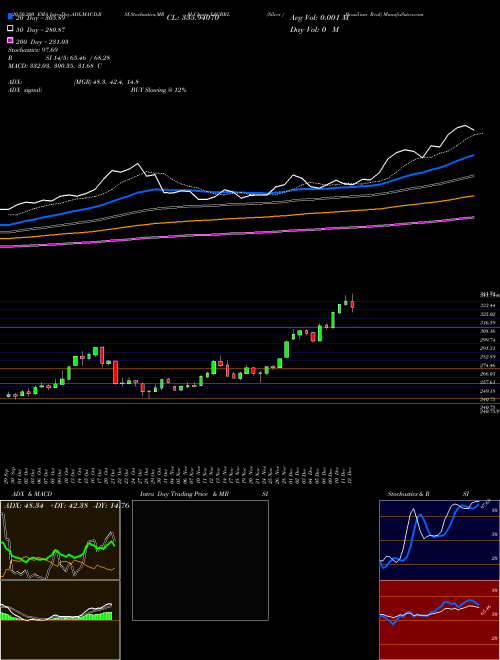The height and width of the screenshot is (660, 500).
Task: Open the red-background RSI panel
Action: (439, 620)
